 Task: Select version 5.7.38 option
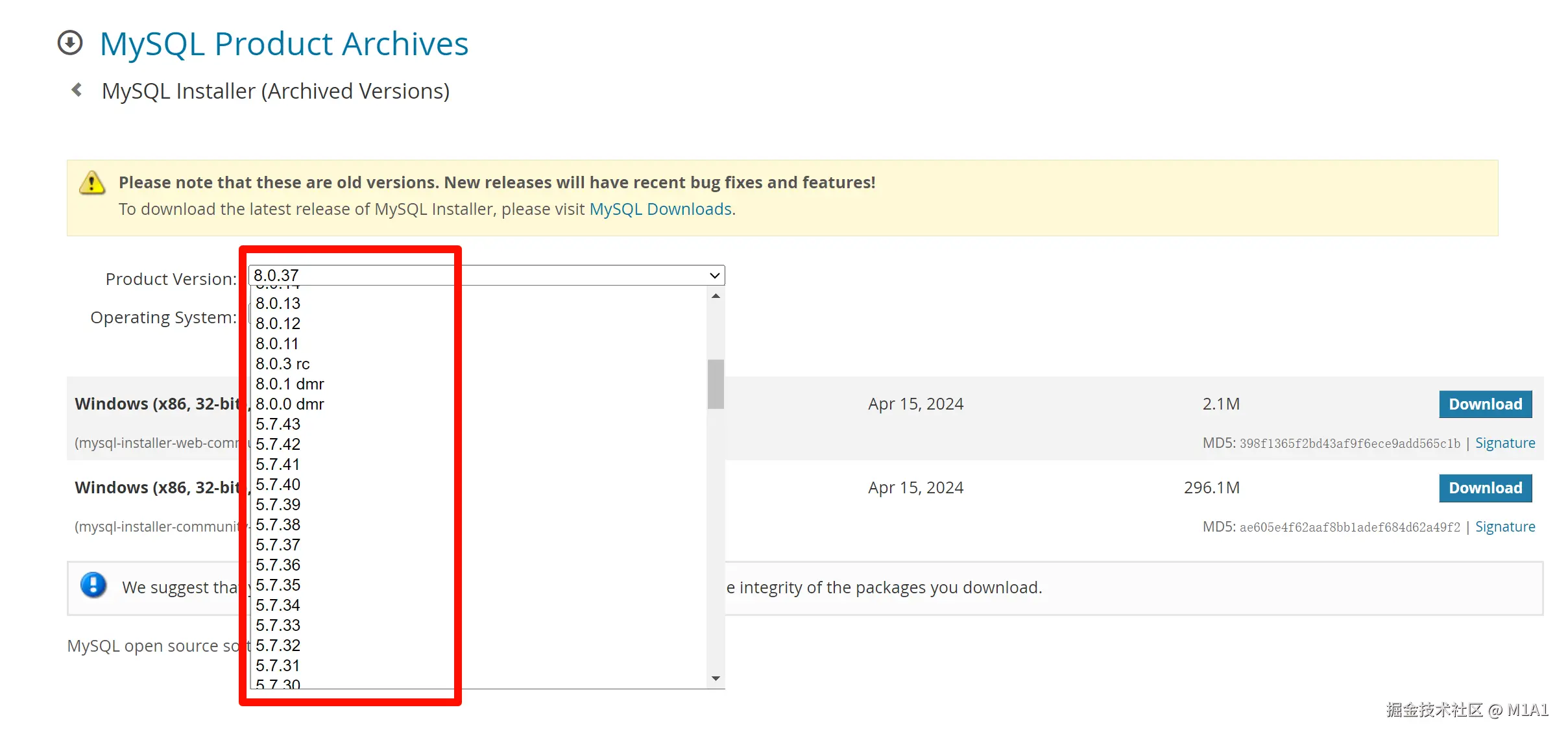278,524
